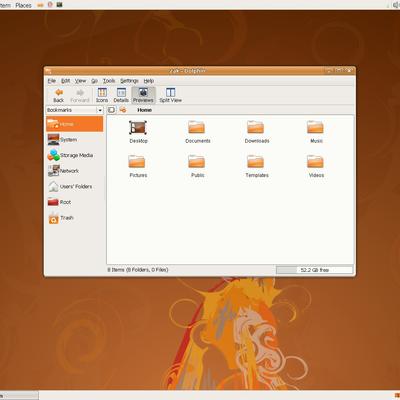Open the Places menu in the top panel
Image resolution: width=400 pixels, height=400 pixels.
(x=23, y=5)
